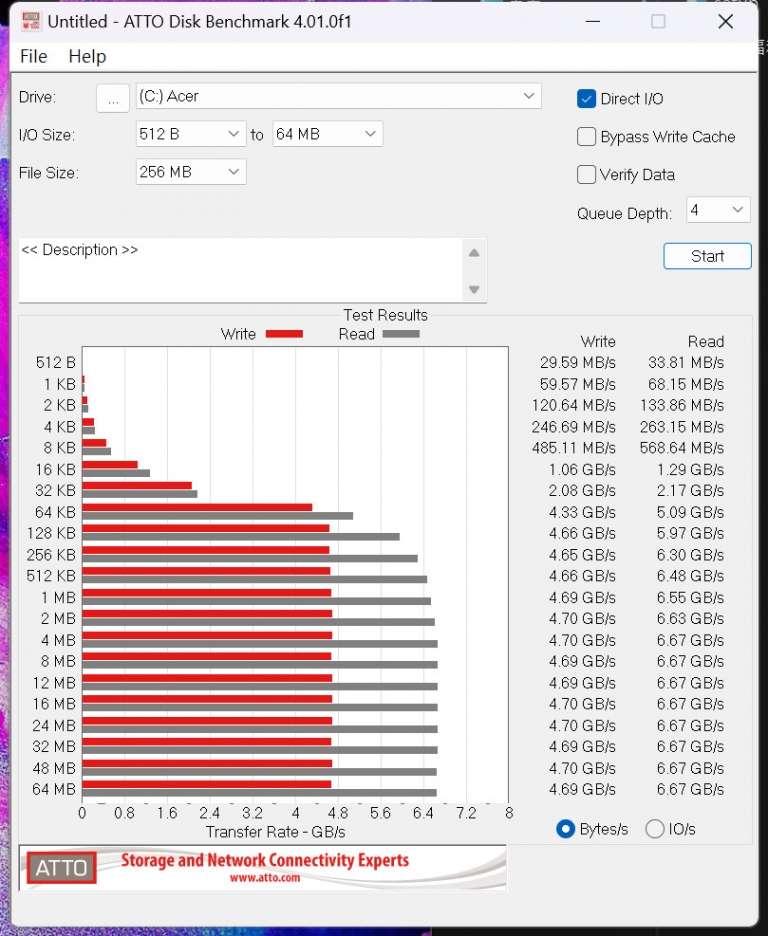Click the ATTO app icon in title bar
The width and height of the screenshot is (768, 936).
(31, 21)
